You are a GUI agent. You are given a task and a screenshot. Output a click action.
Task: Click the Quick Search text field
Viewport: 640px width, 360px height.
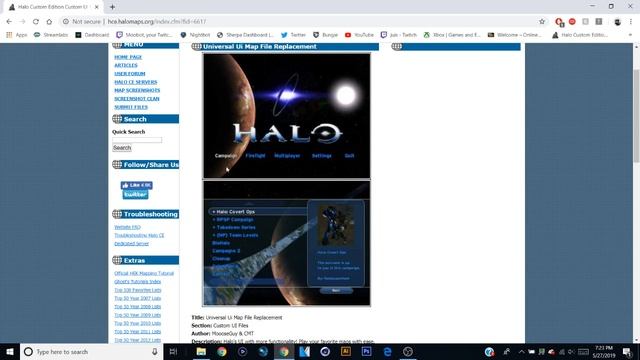[137, 140]
